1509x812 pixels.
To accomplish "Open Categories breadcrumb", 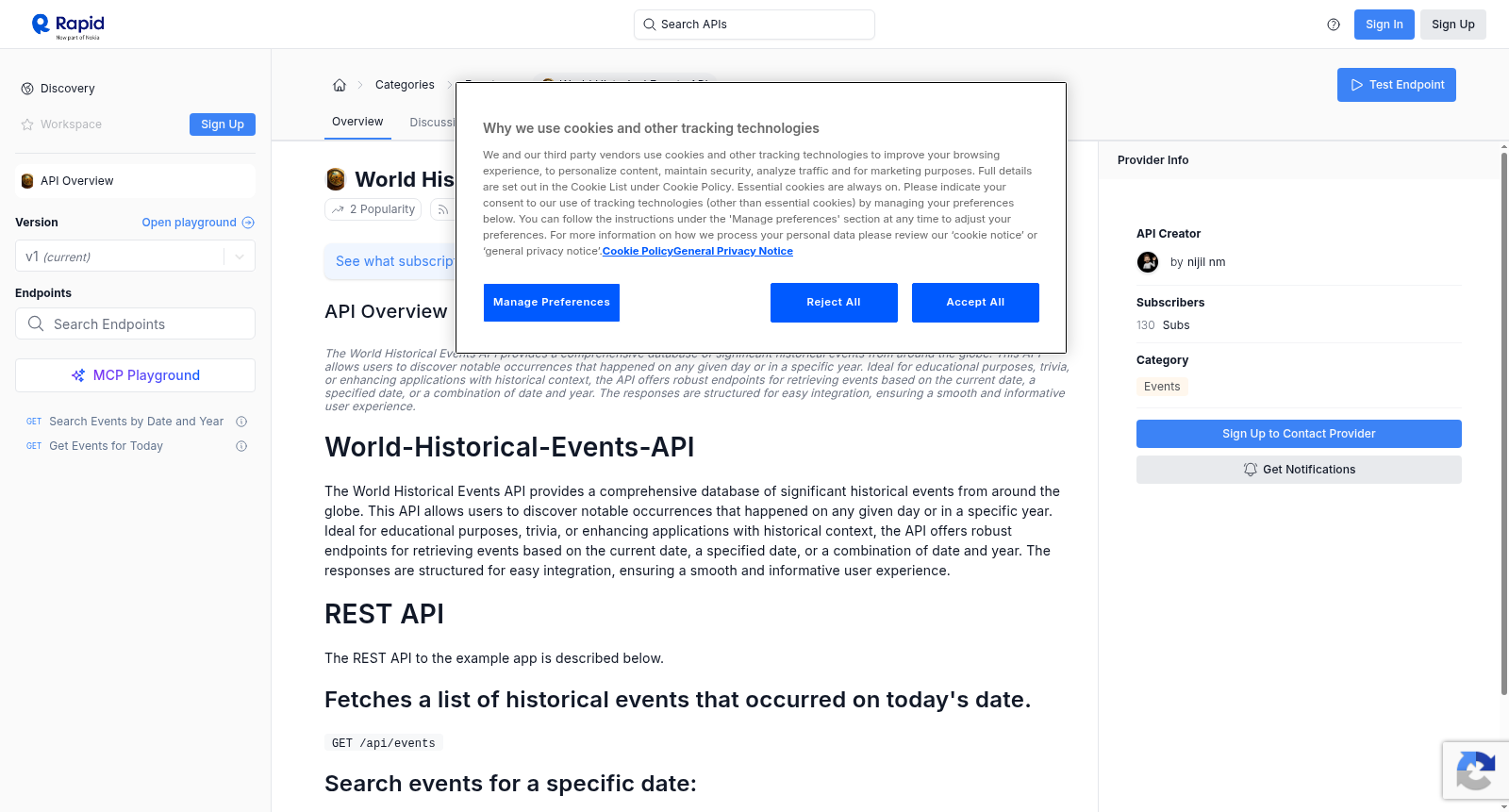I will pyautogui.click(x=405, y=85).
